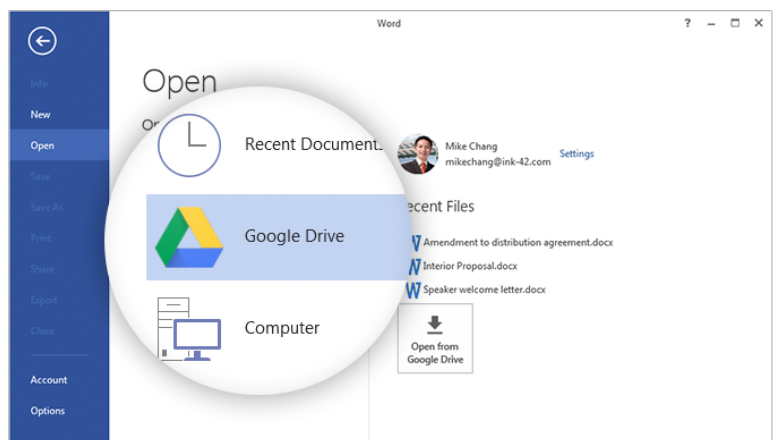Open Account in the sidebar
Screen dimensions: 781x440
(x=48, y=380)
